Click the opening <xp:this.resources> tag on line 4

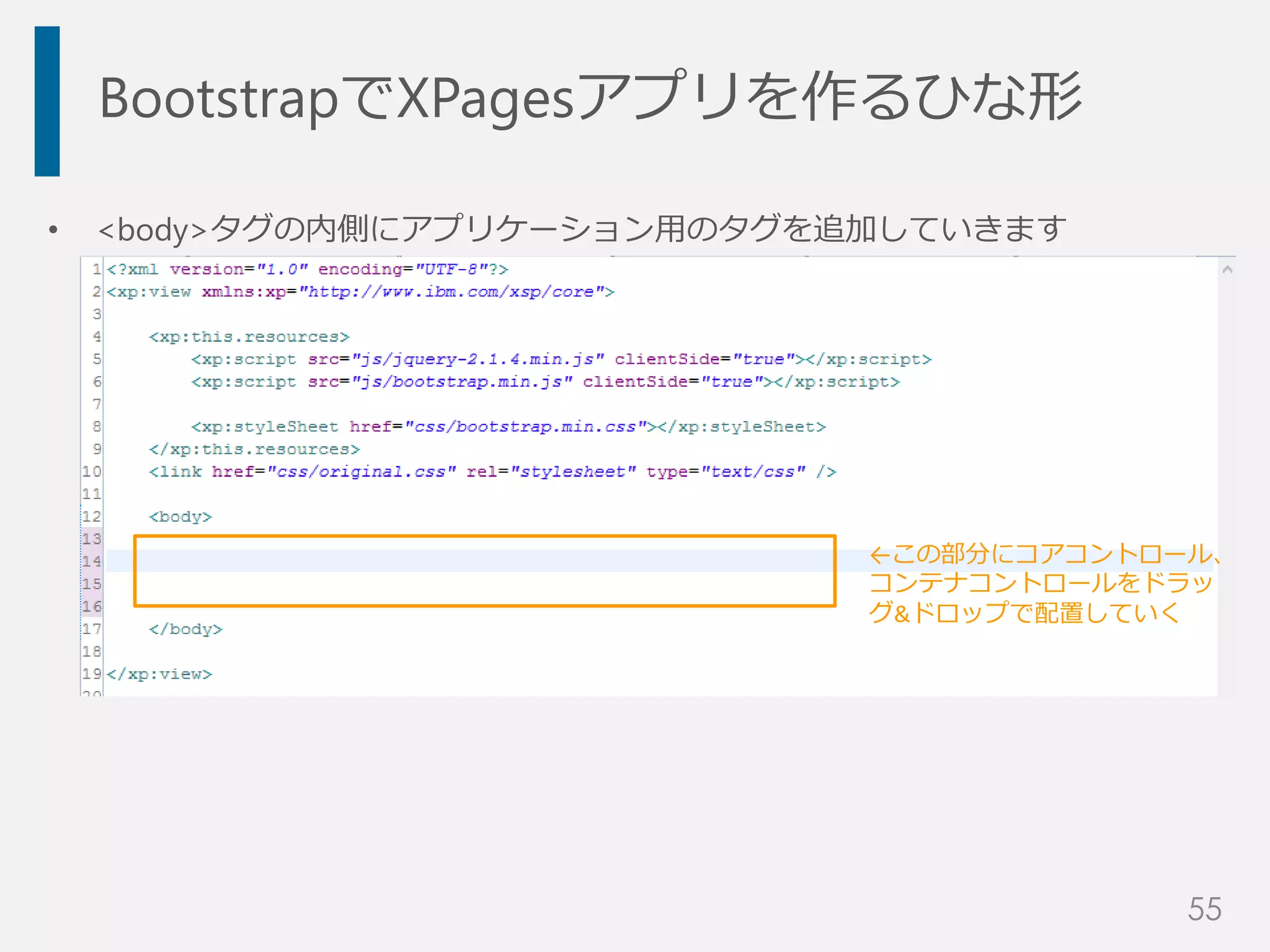(x=249, y=337)
